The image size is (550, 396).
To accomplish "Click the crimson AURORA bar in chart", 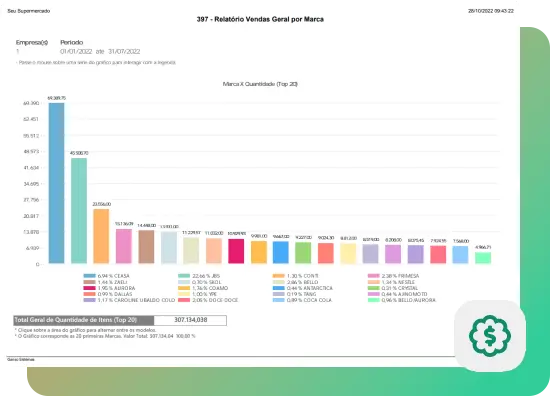I will tap(236, 251).
